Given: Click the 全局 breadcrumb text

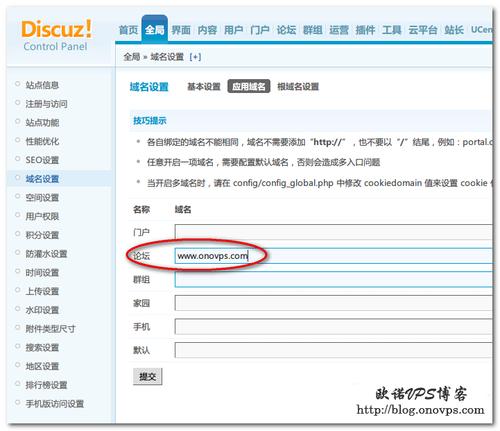Looking at the screenshot, I should [x=132, y=57].
